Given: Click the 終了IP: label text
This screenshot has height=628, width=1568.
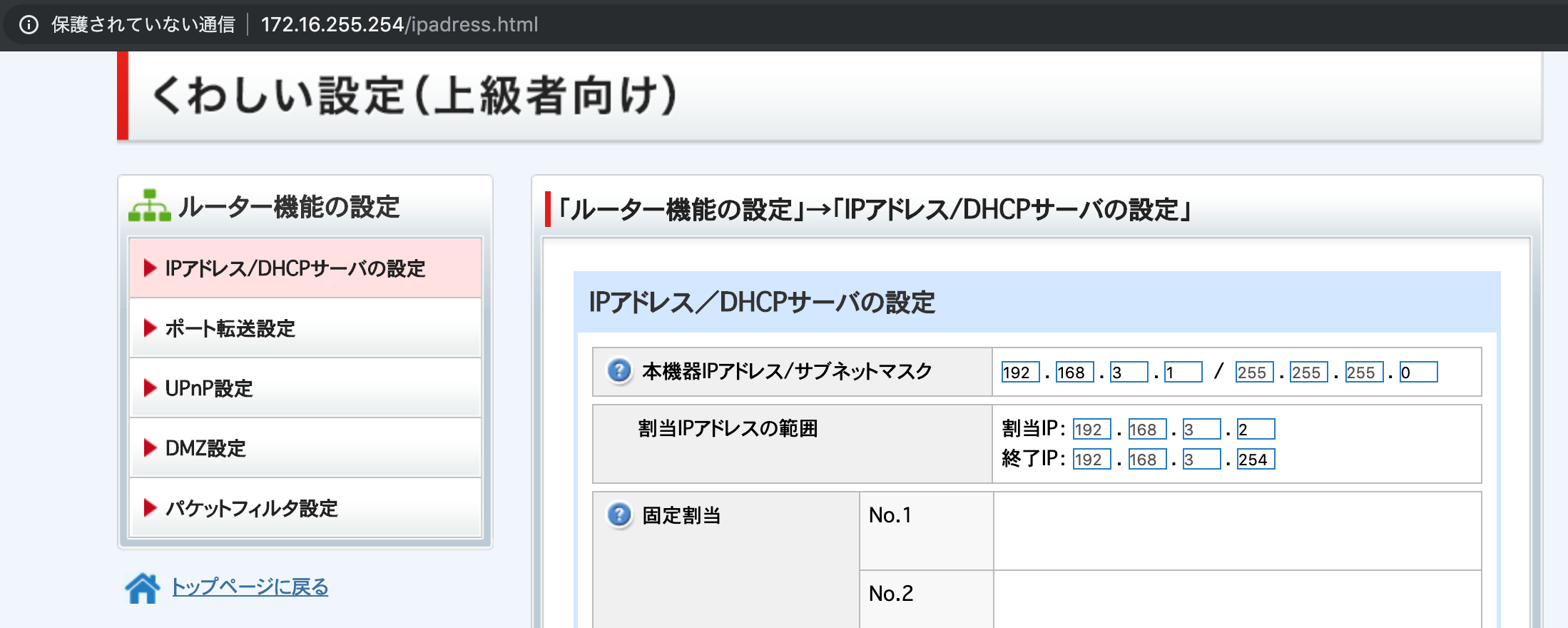Looking at the screenshot, I should click(1034, 458).
